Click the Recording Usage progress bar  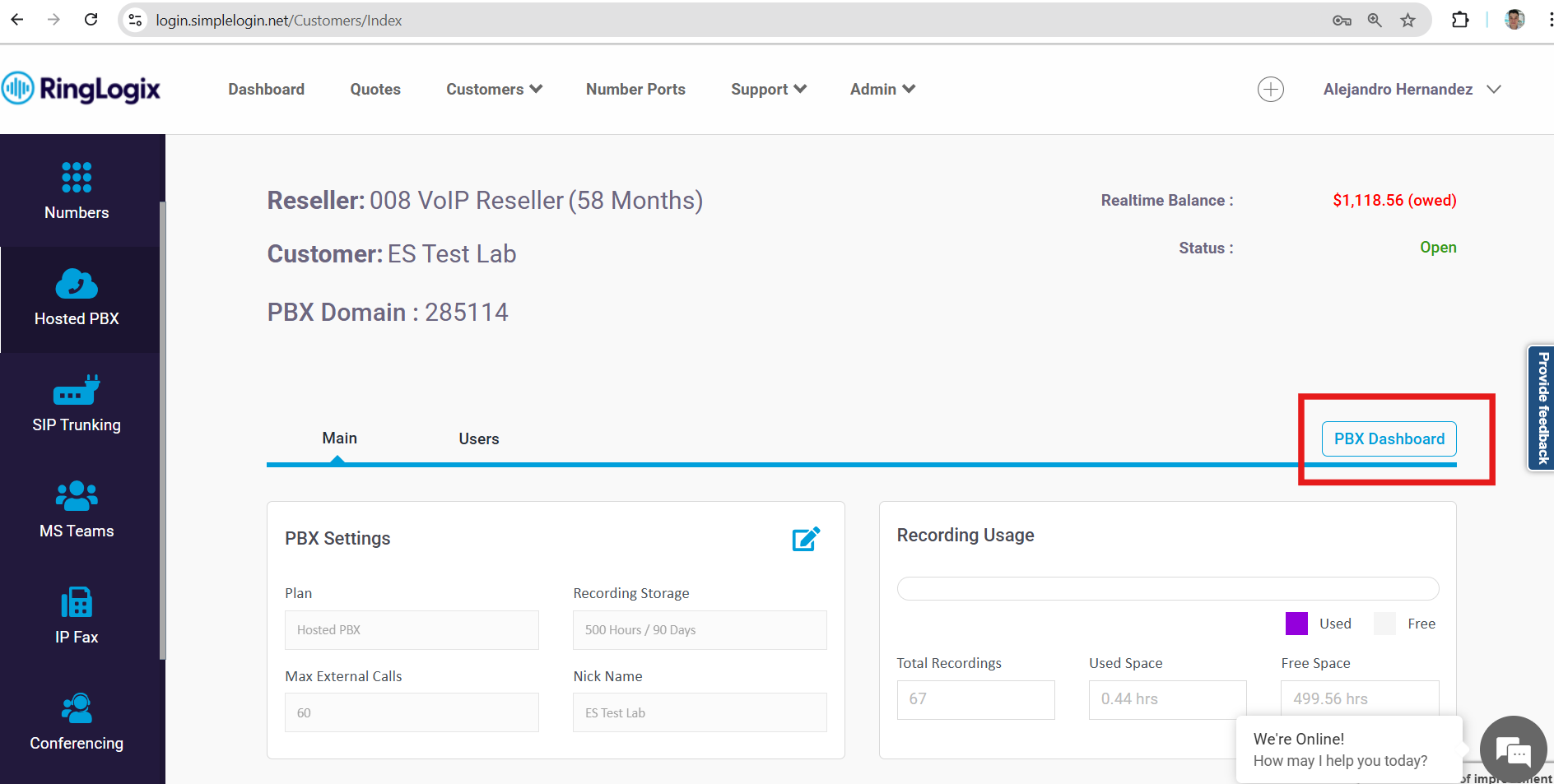pyautogui.click(x=1167, y=588)
